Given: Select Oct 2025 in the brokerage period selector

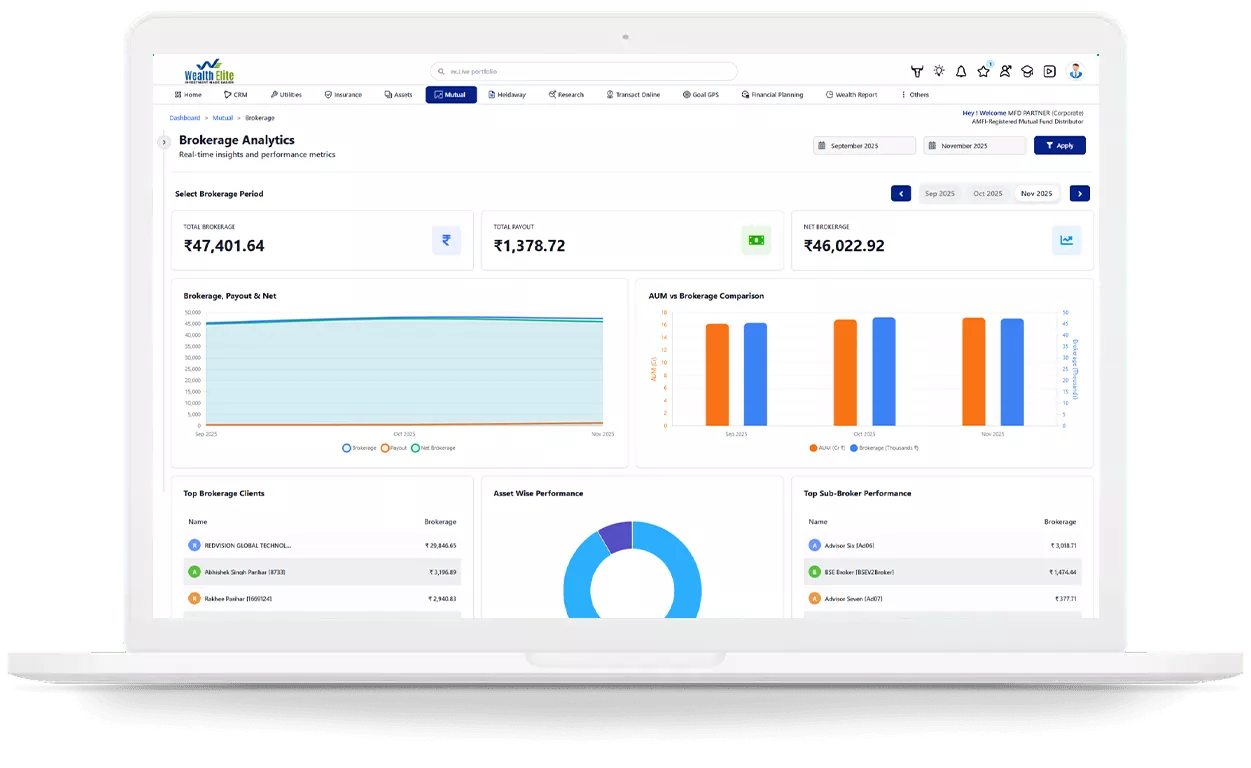Looking at the screenshot, I should click(x=988, y=193).
